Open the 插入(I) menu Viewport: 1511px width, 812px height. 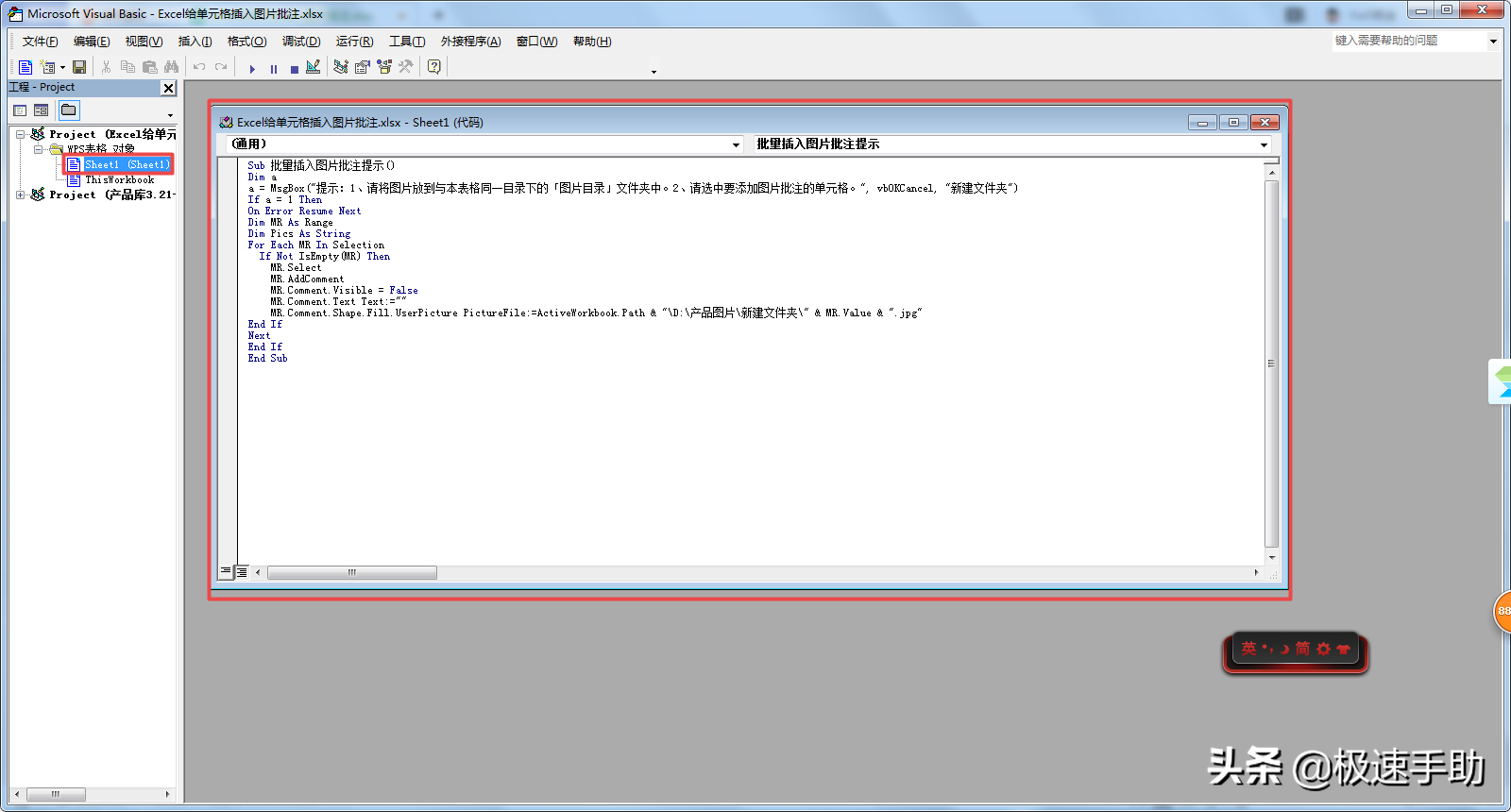[x=195, y=42]
